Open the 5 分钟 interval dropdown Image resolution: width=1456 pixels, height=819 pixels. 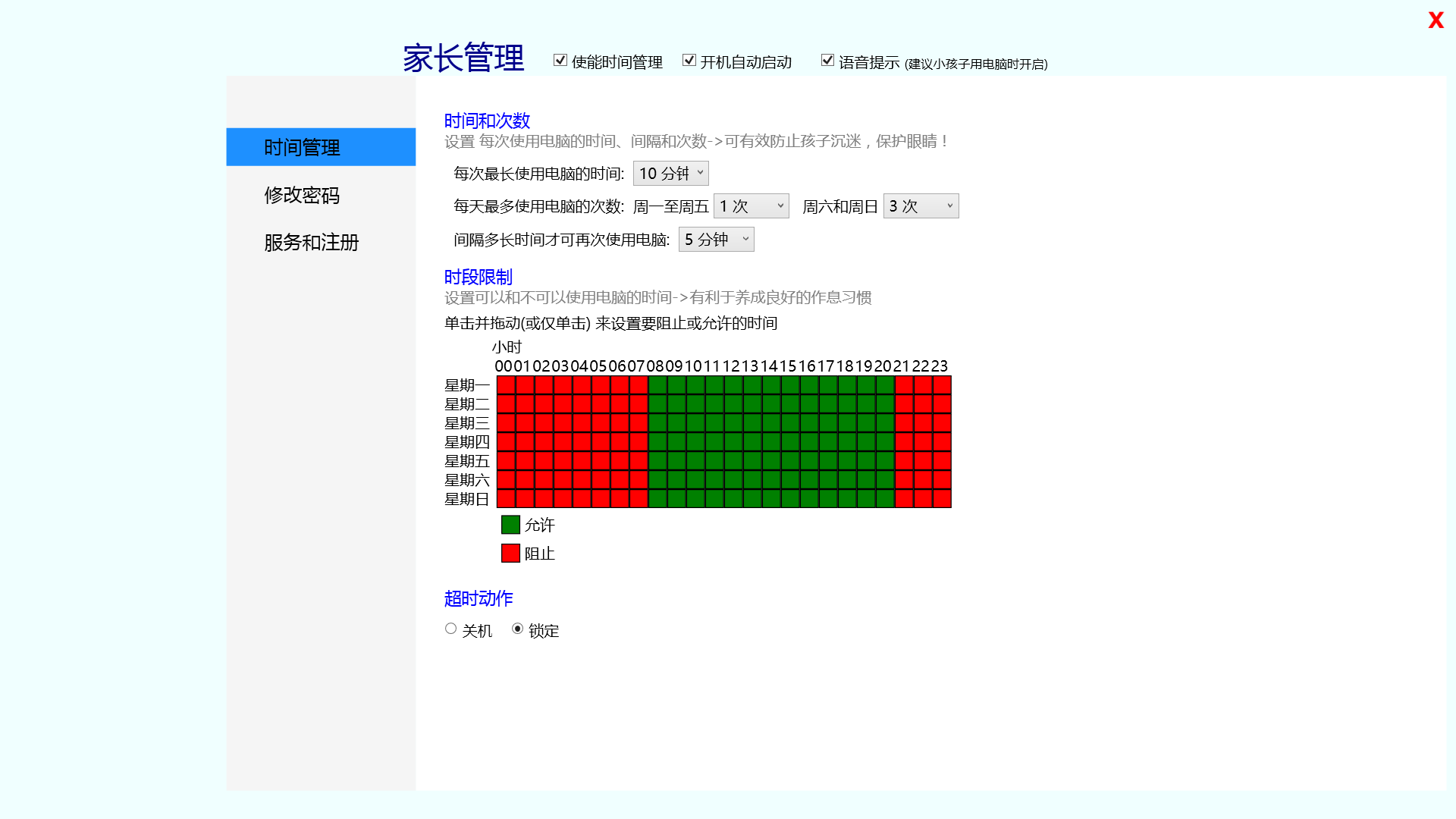[716, 240]
